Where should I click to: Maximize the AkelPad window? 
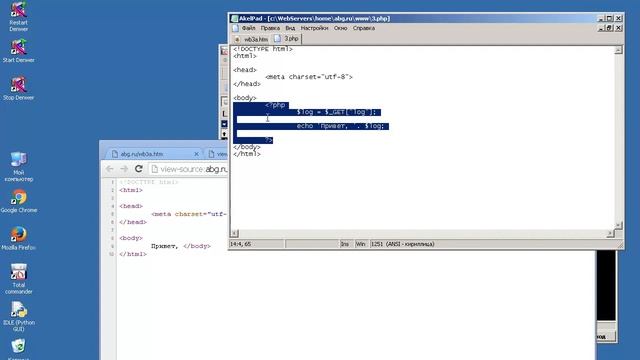[x=609, y=18]
